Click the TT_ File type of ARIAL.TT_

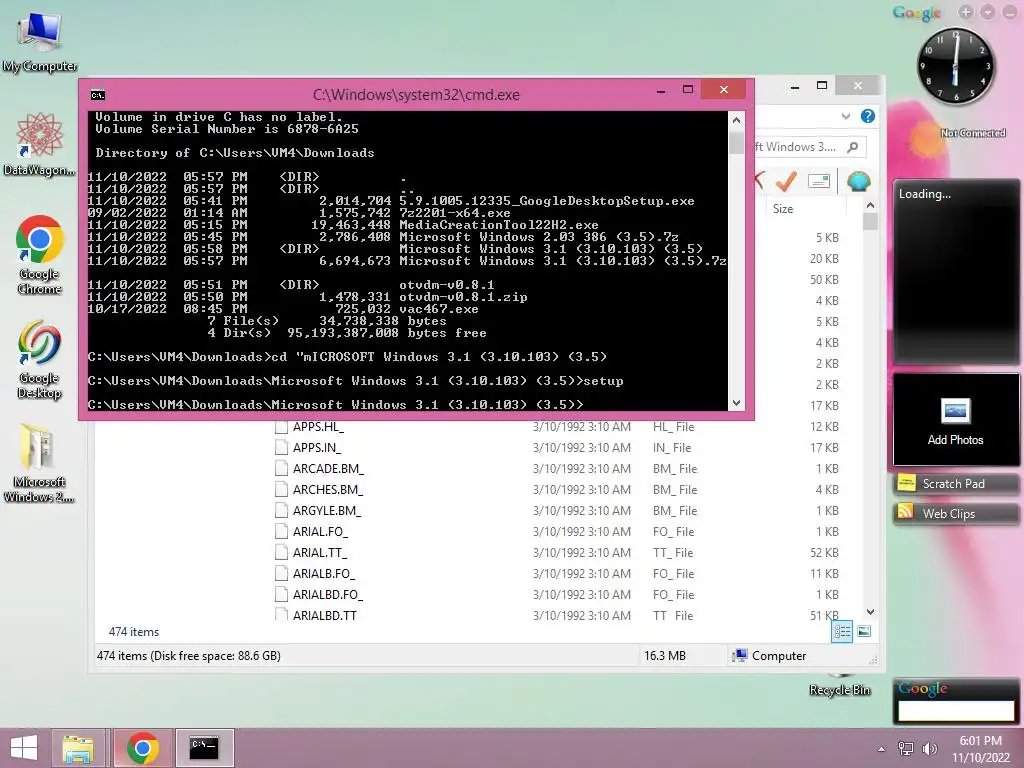coord(673,552)
